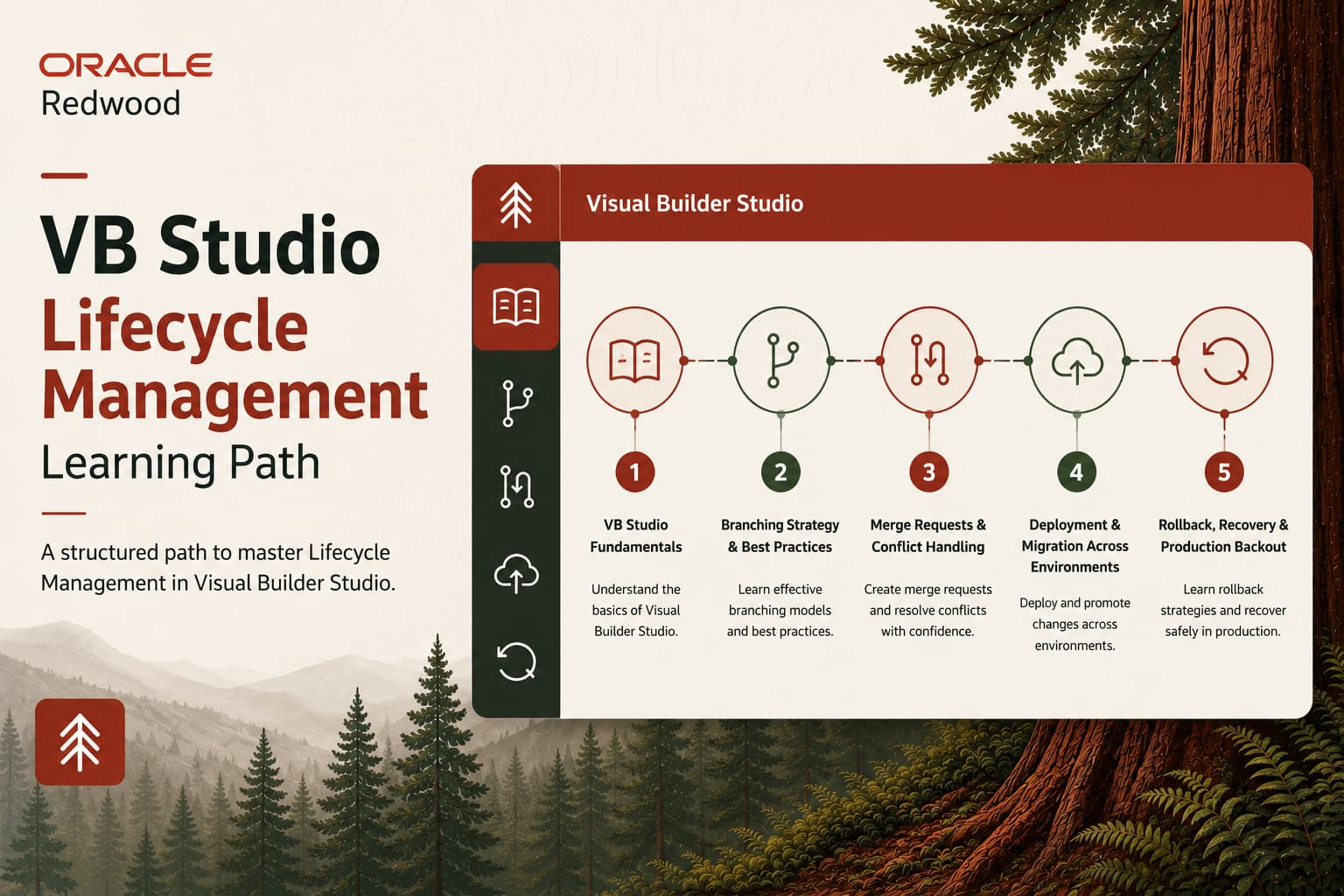Image resolution: width=1344 pixels, height=896 pixels.
Task: Click 'Create merge requests and resolve conflicts' description
Action: point(927,610)
